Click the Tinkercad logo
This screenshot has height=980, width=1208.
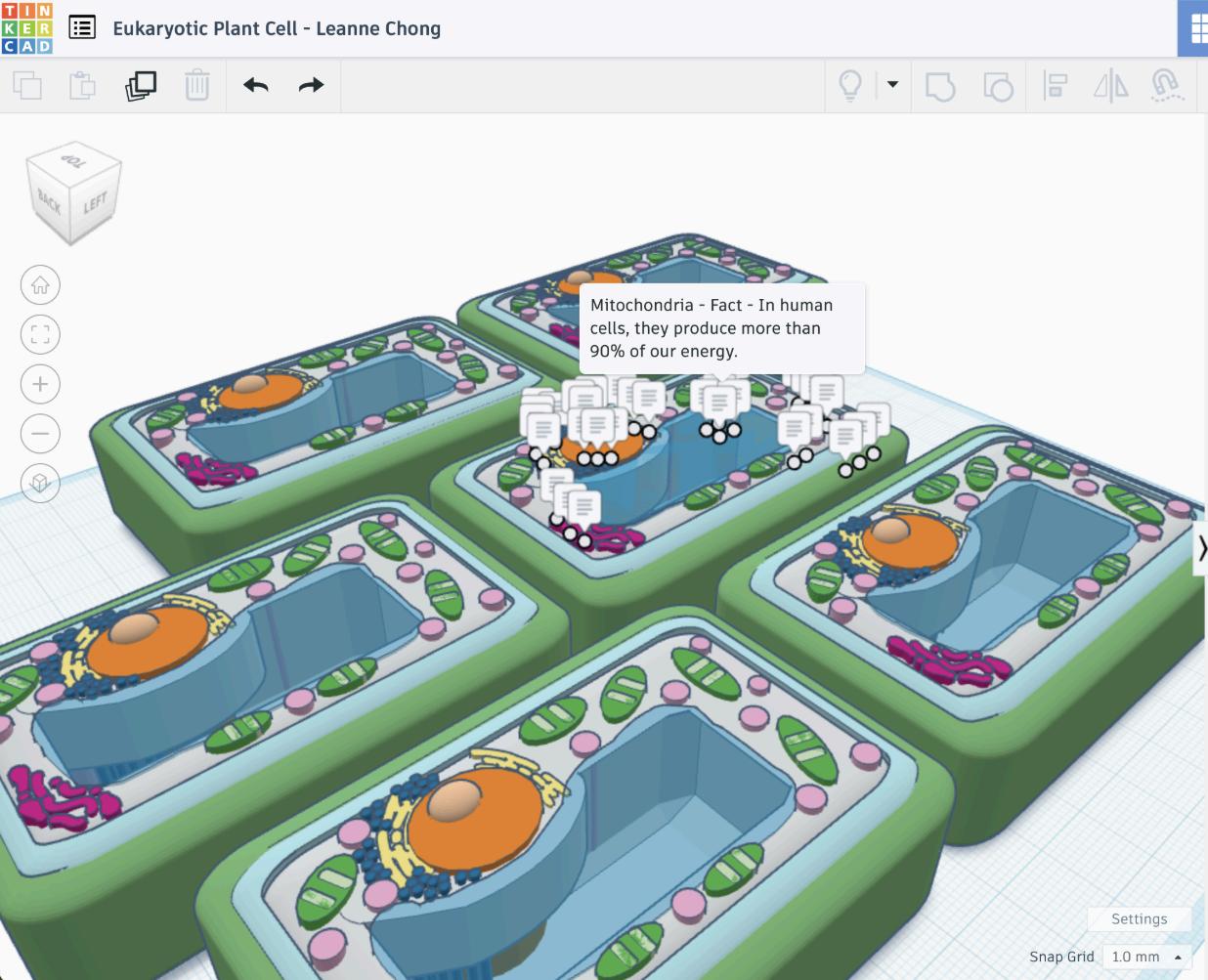pos(27,27)
